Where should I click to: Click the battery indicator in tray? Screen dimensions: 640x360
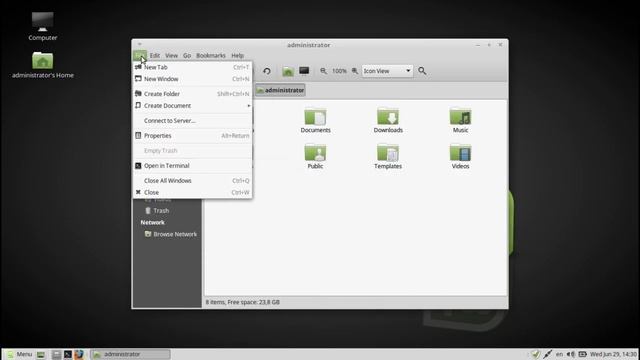coord(582,354)
